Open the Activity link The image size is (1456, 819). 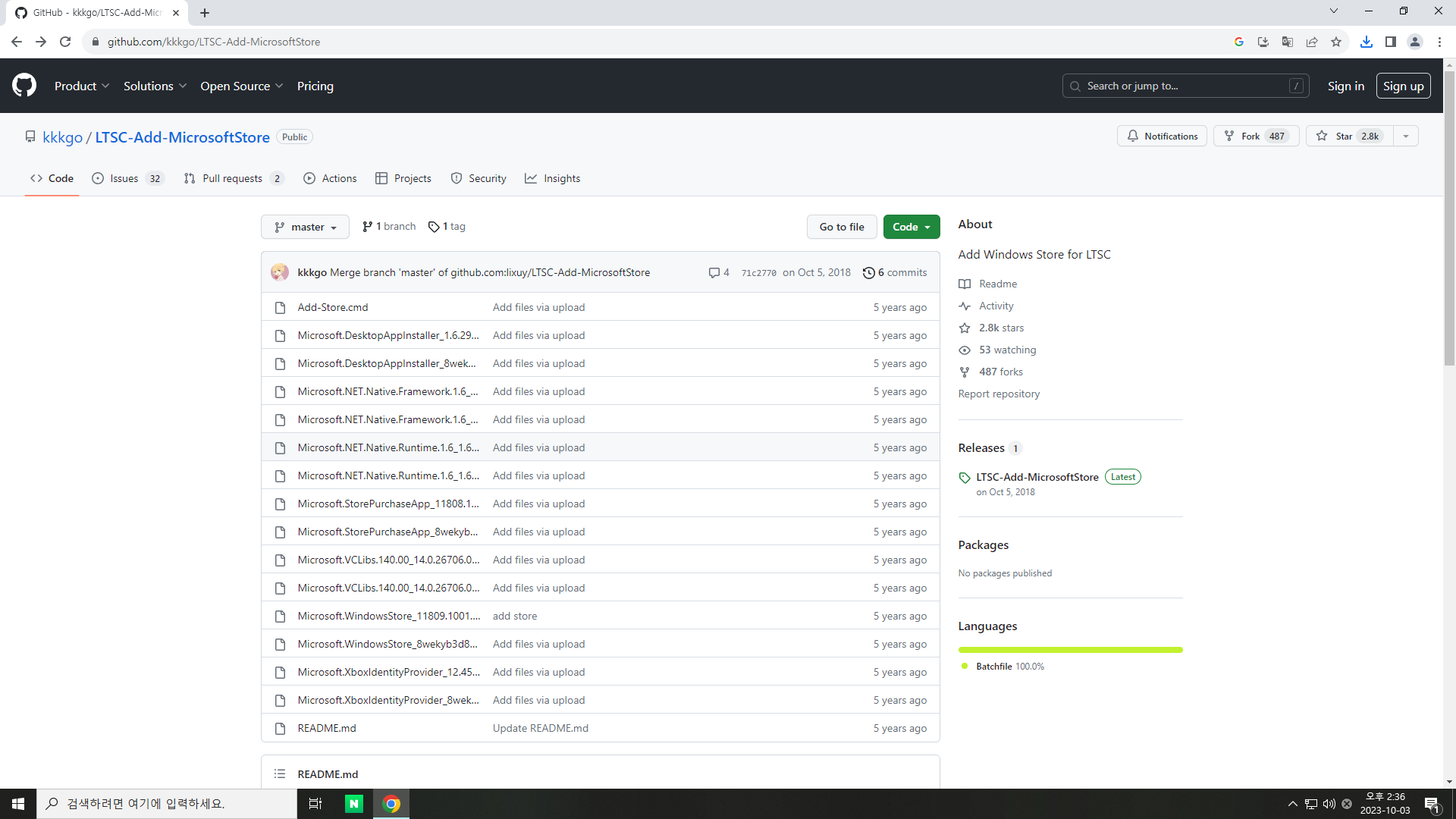click(996, 306)
